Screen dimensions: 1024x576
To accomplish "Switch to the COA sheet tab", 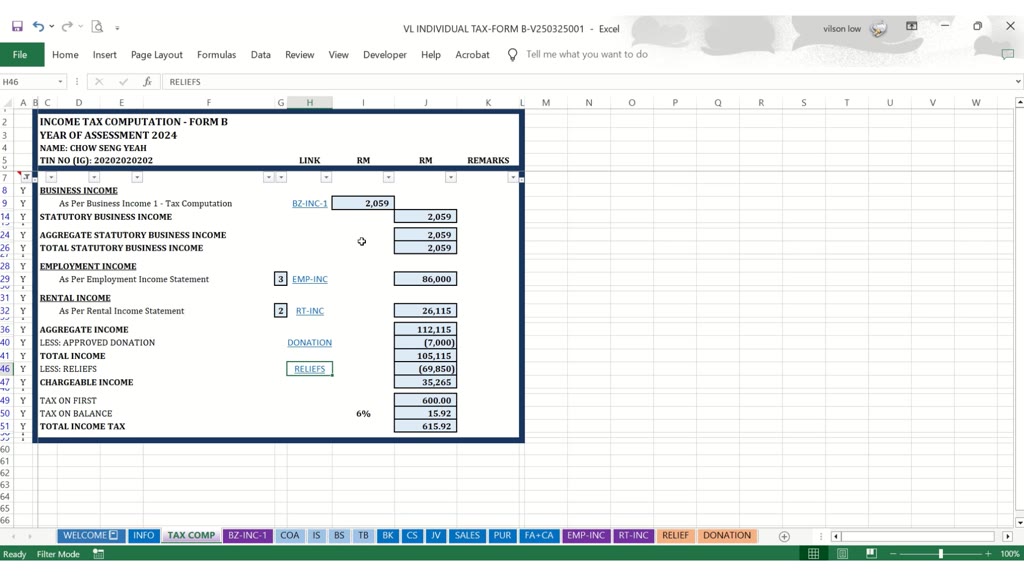I will (289, 536).
